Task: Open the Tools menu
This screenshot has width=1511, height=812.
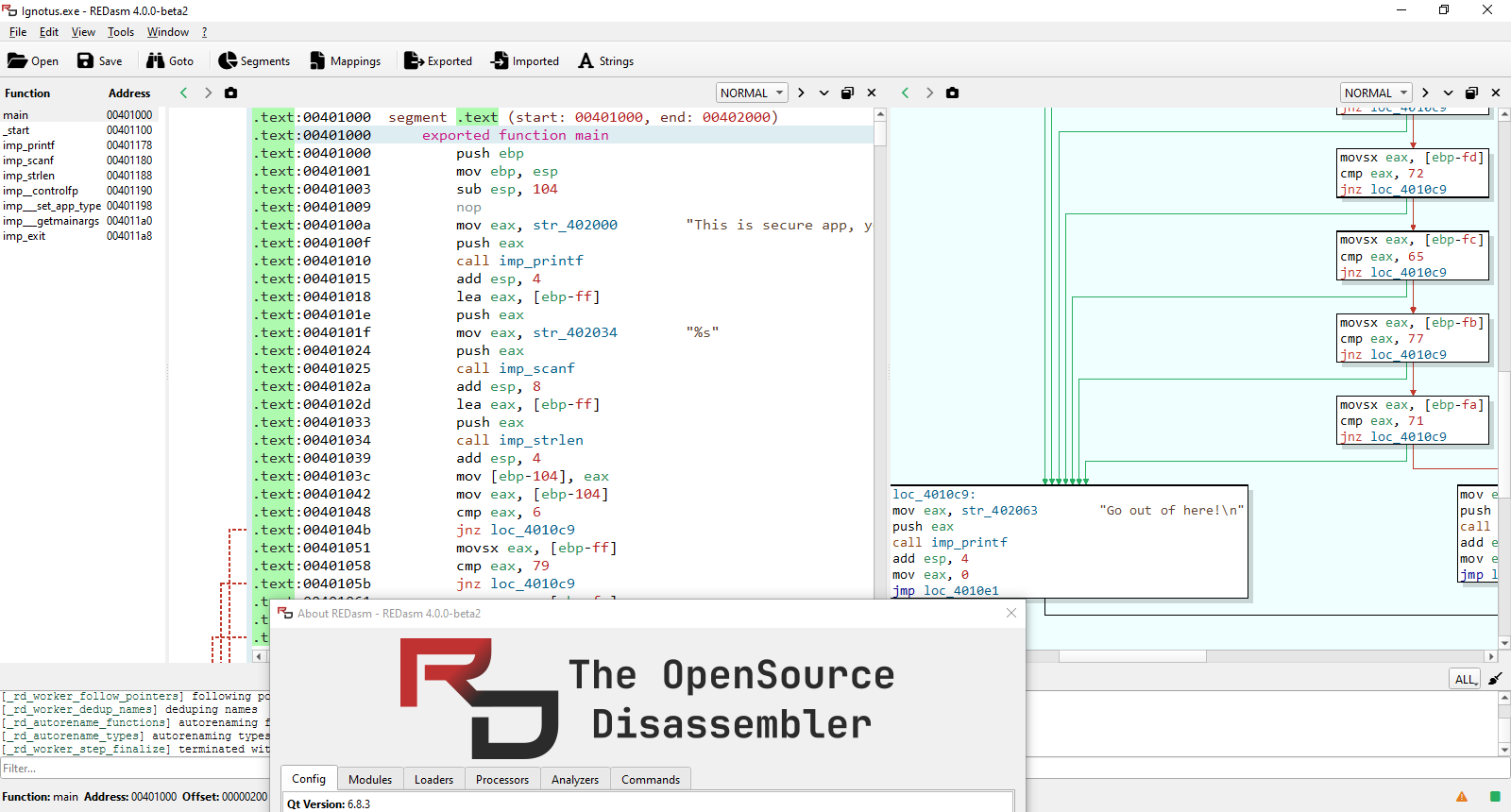Action: click(x=121, y=32)
